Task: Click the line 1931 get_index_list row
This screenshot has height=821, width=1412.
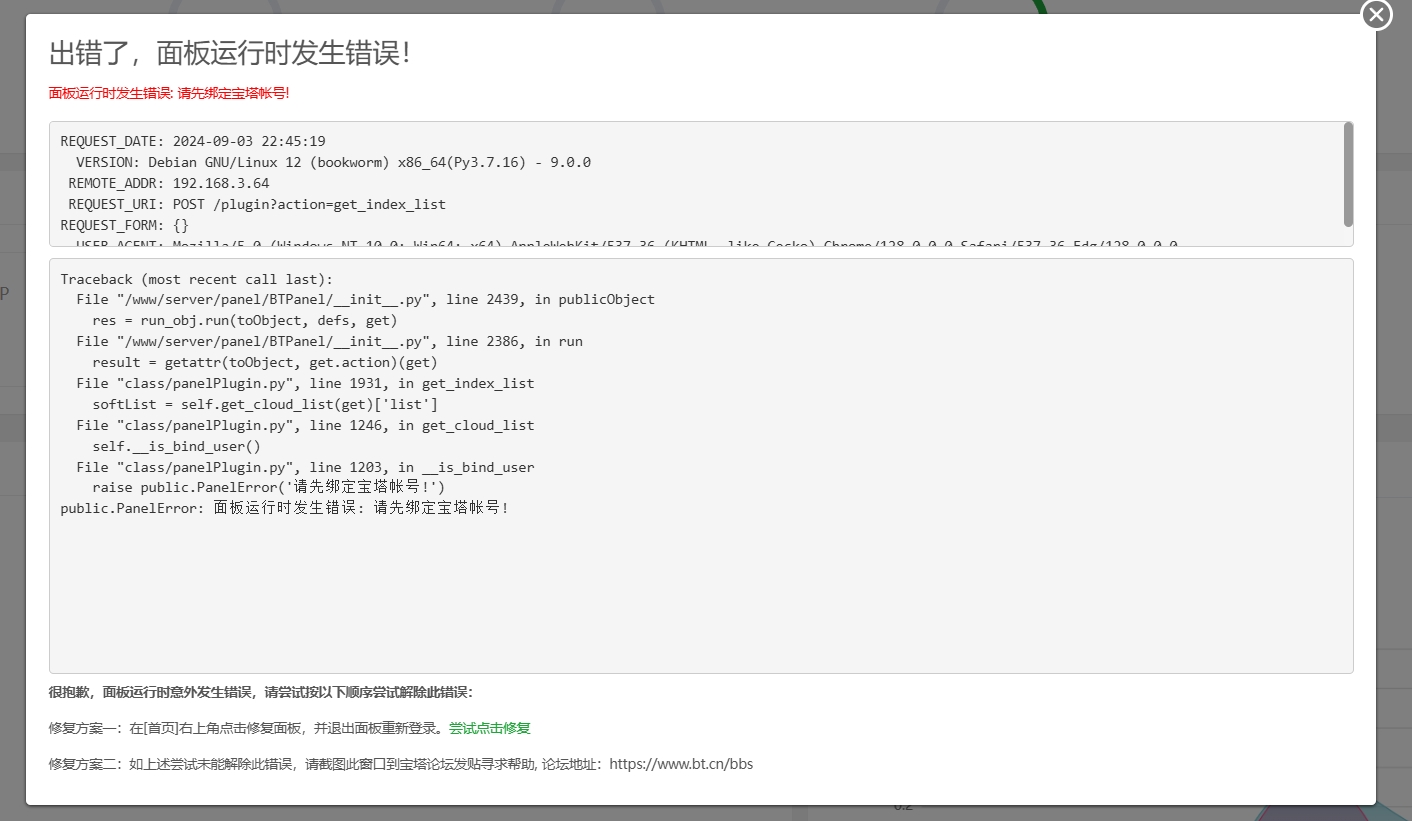Action: tap(305, 384)
